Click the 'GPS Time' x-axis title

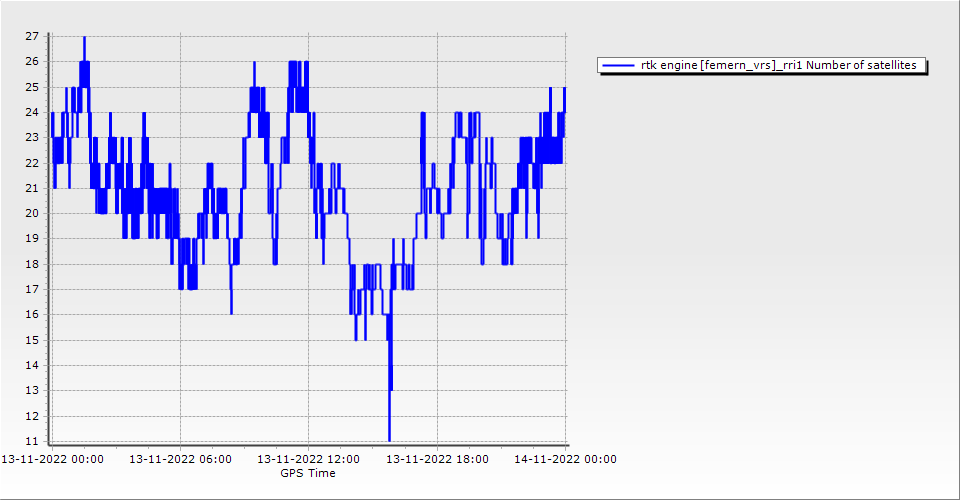(x=308, y=473)
